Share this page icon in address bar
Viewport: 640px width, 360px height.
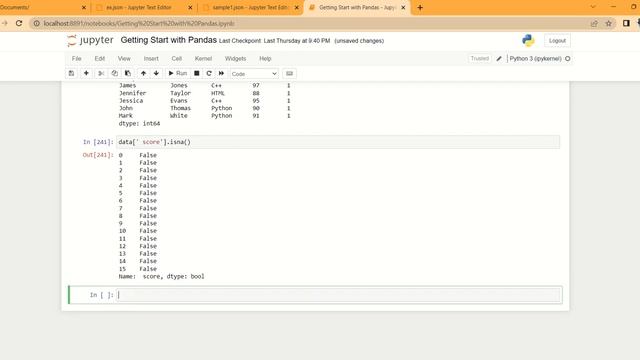594,23
